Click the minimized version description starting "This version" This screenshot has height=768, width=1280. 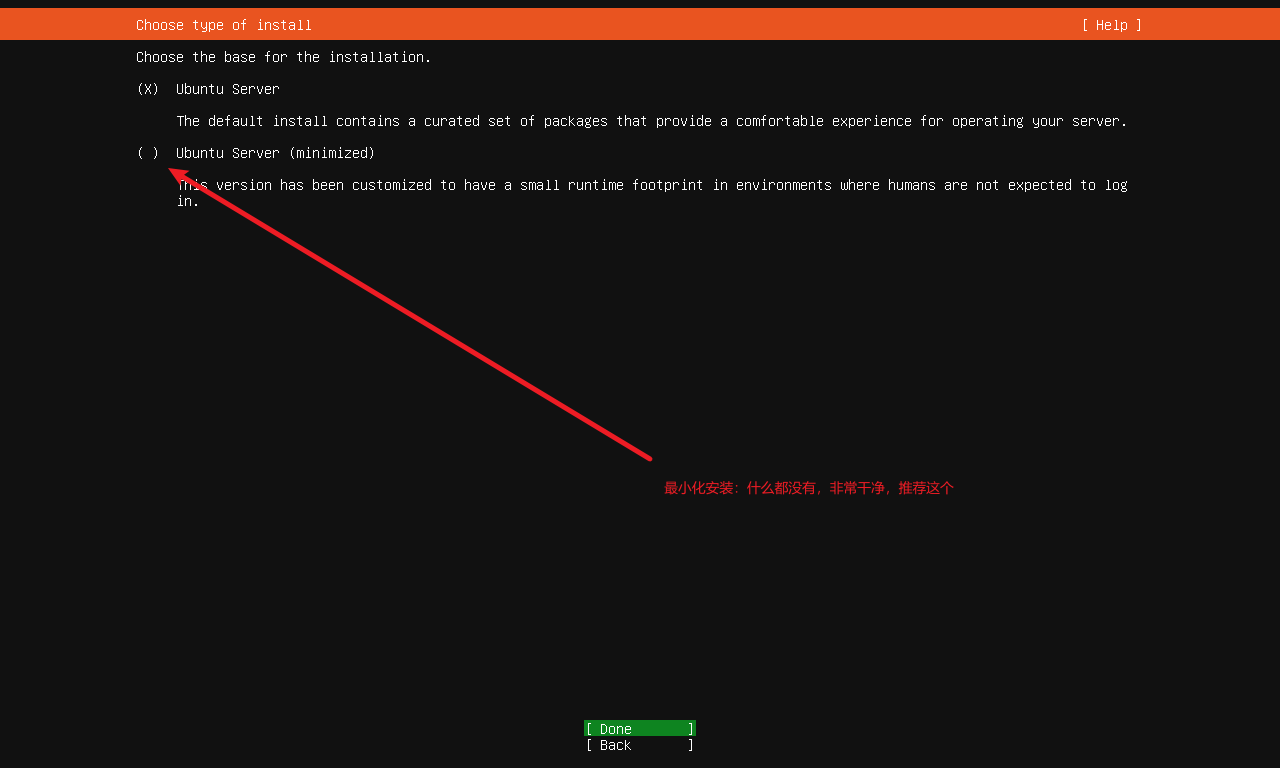pos(651,185)
